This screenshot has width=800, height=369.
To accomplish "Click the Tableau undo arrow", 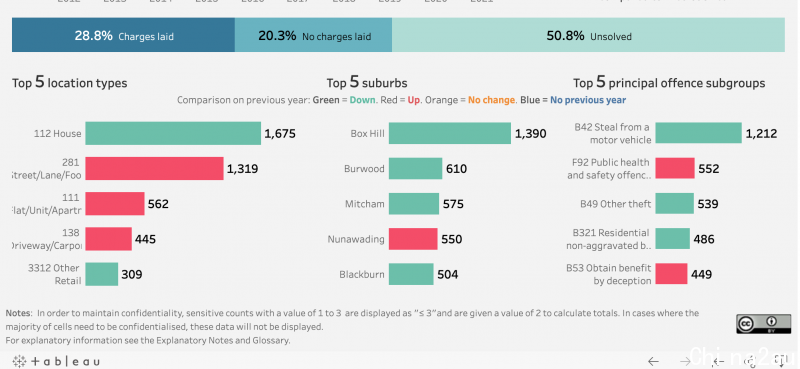I will tap(653, 362).
